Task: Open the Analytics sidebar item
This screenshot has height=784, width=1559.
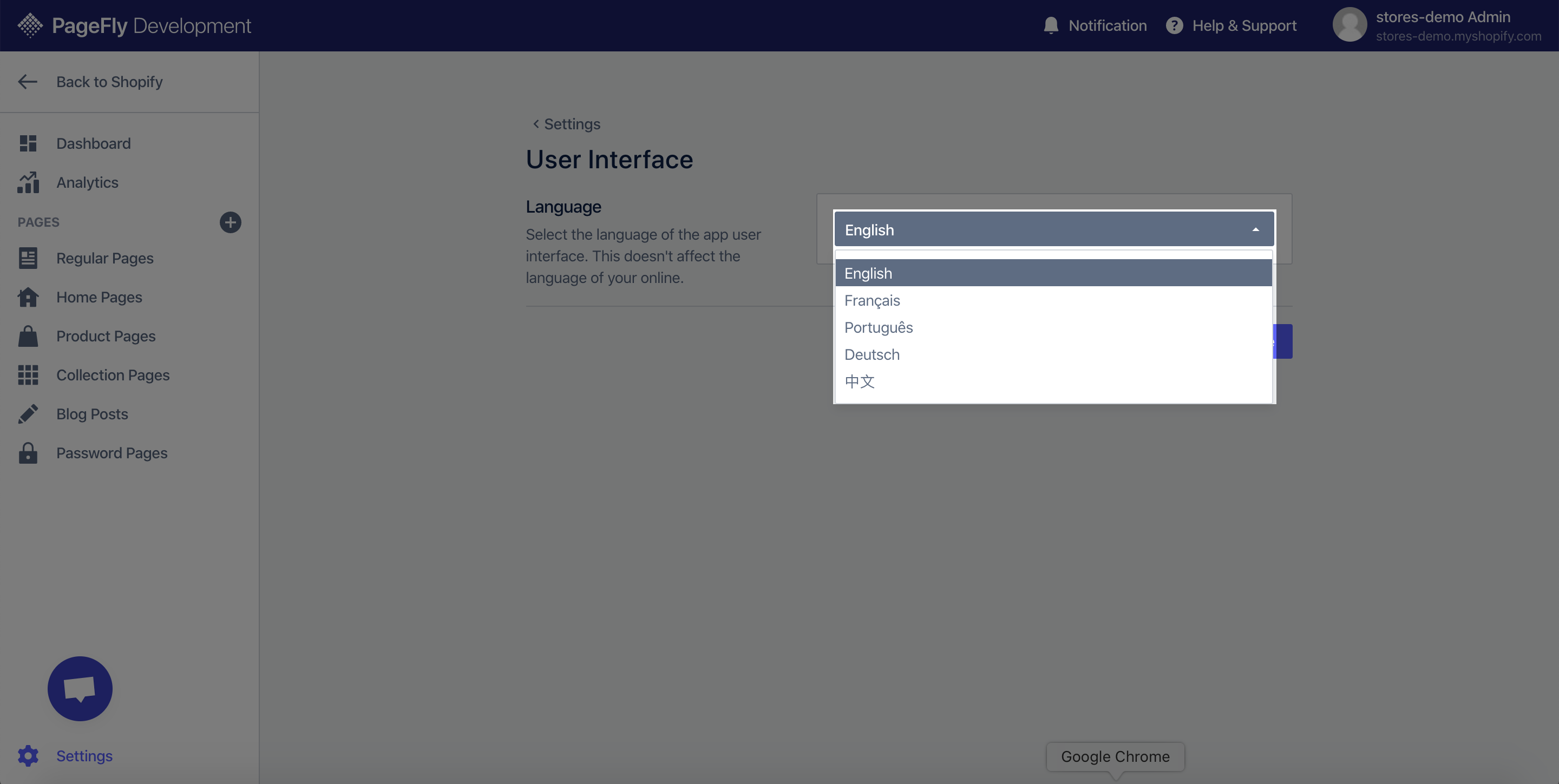Action: 87,182
